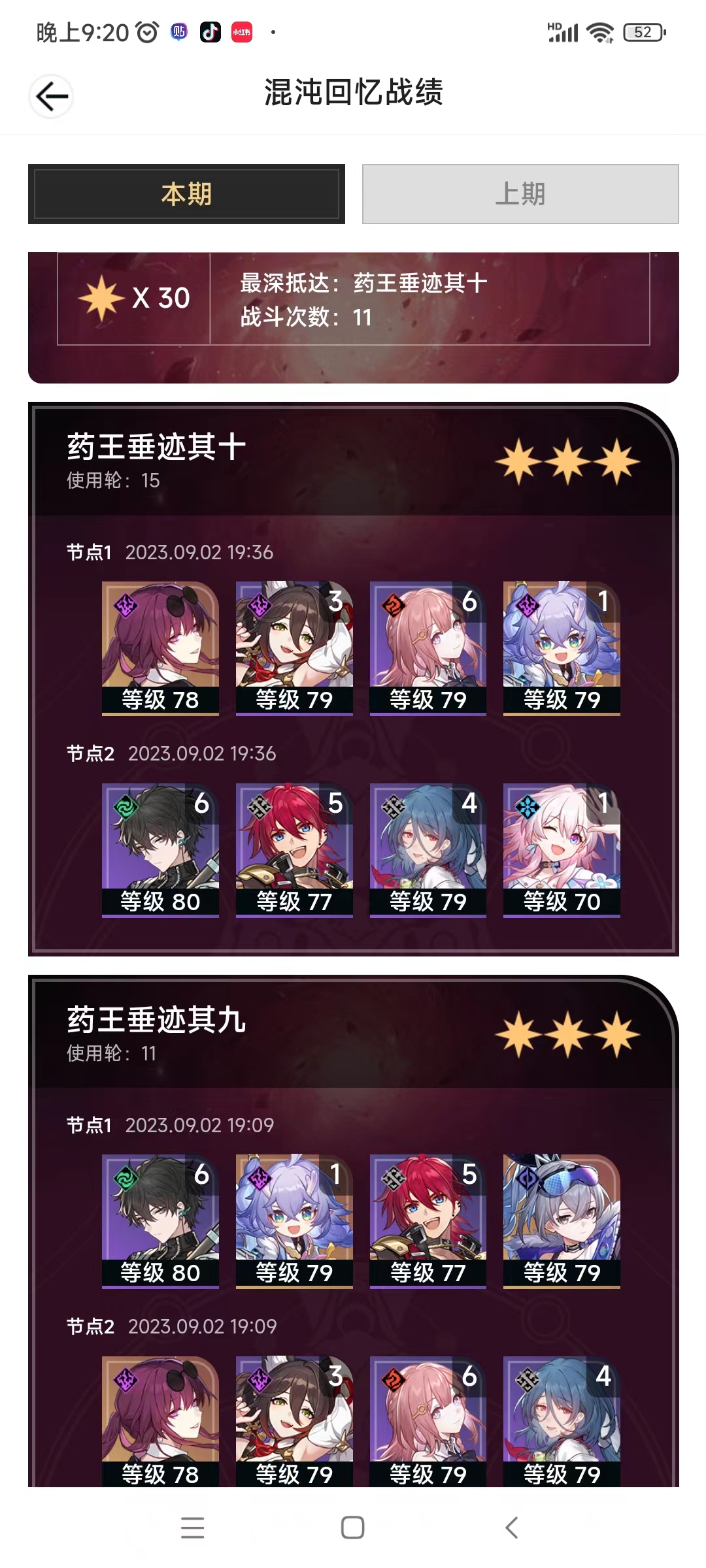Tap the Android back chevron in the navigation bar
The height and width of the screenshot is (1568, 706).
(x=512, y=1527)
